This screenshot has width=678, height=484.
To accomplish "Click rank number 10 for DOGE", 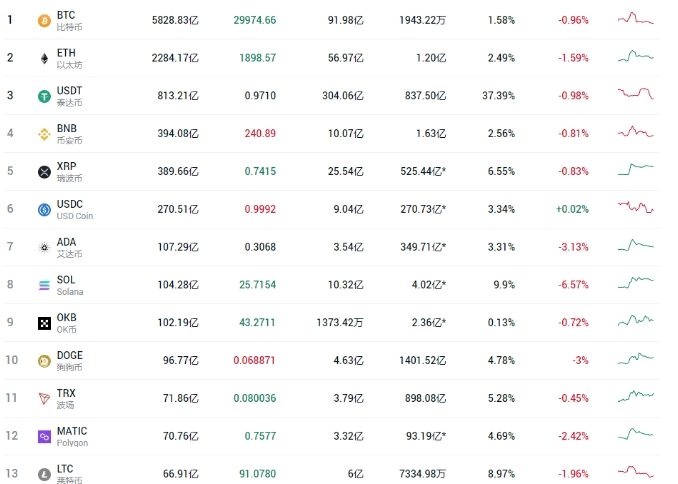I will (x=12, y=360).
